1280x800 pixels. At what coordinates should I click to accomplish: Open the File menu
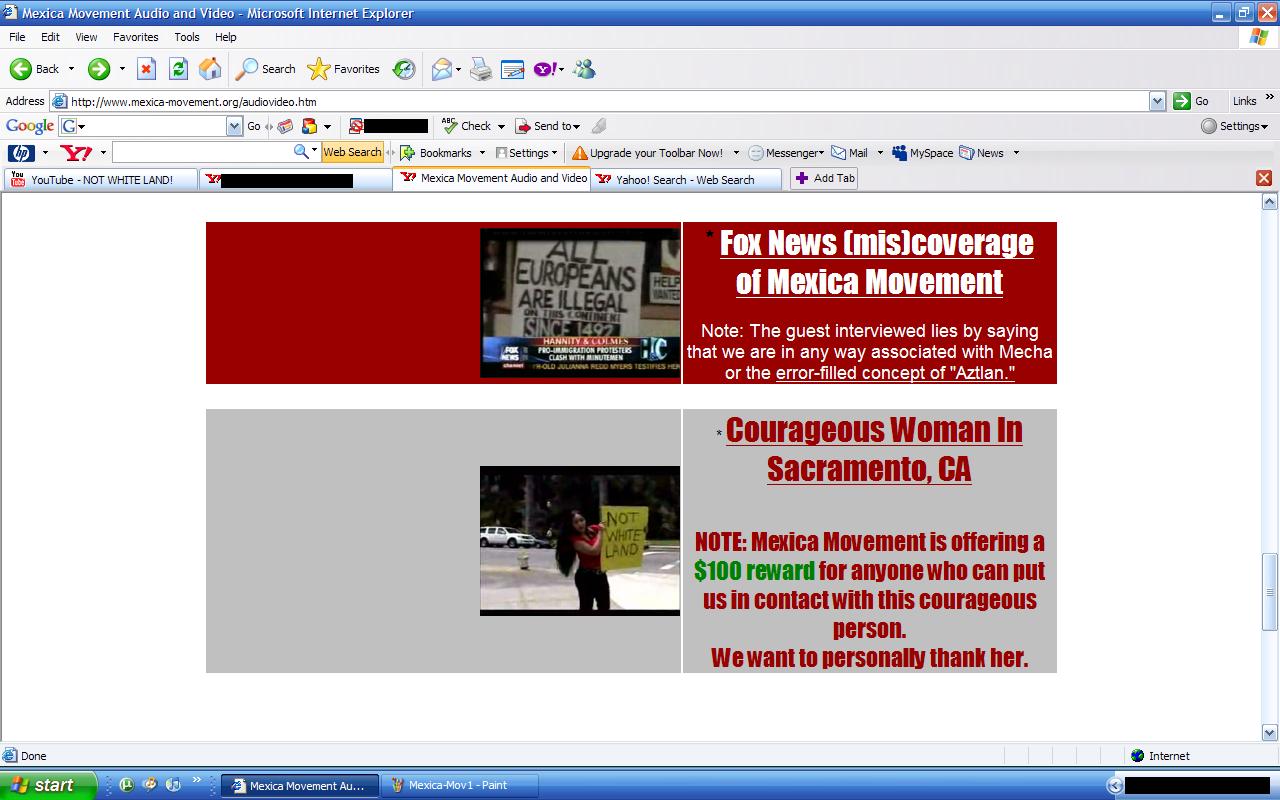17,37
